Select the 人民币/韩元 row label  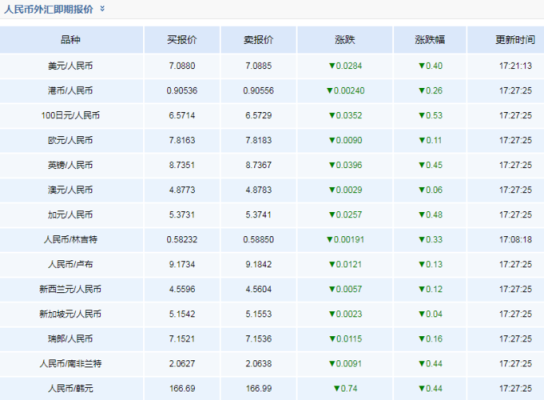pyautogui.click(x=70, y=388)
